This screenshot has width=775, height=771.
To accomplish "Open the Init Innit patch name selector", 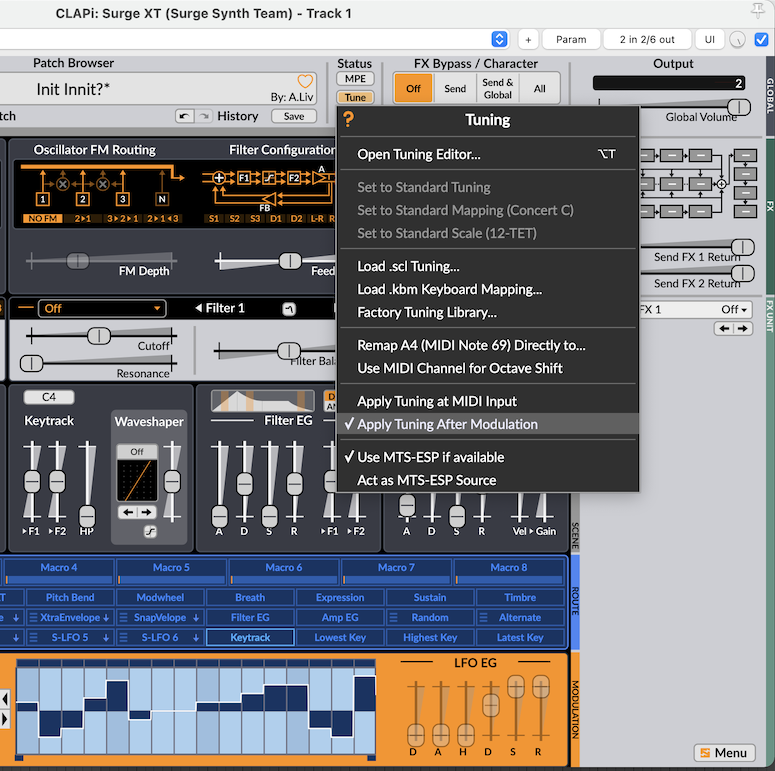I will tap(158, 89).
